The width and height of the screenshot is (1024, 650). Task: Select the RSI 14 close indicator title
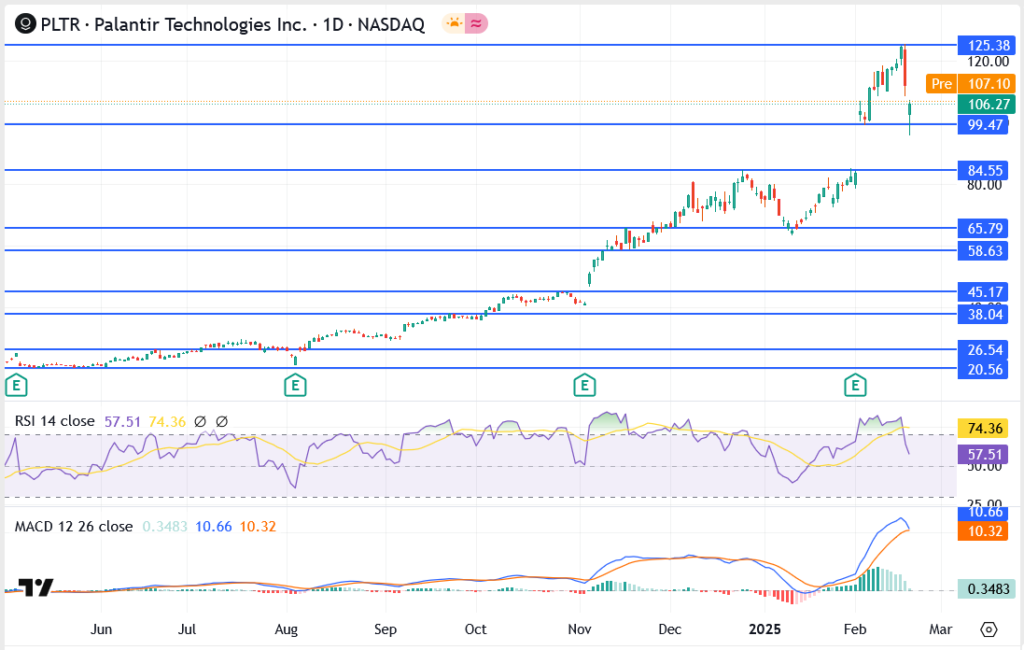pyautogui.click(x=54, y=422)
